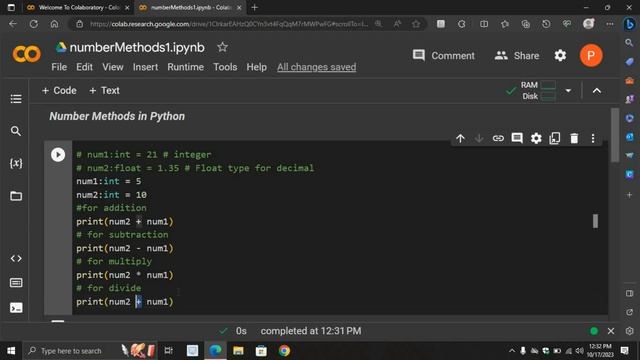
Task: Open browser settings and more menu
Action: [x=610, y=24]
